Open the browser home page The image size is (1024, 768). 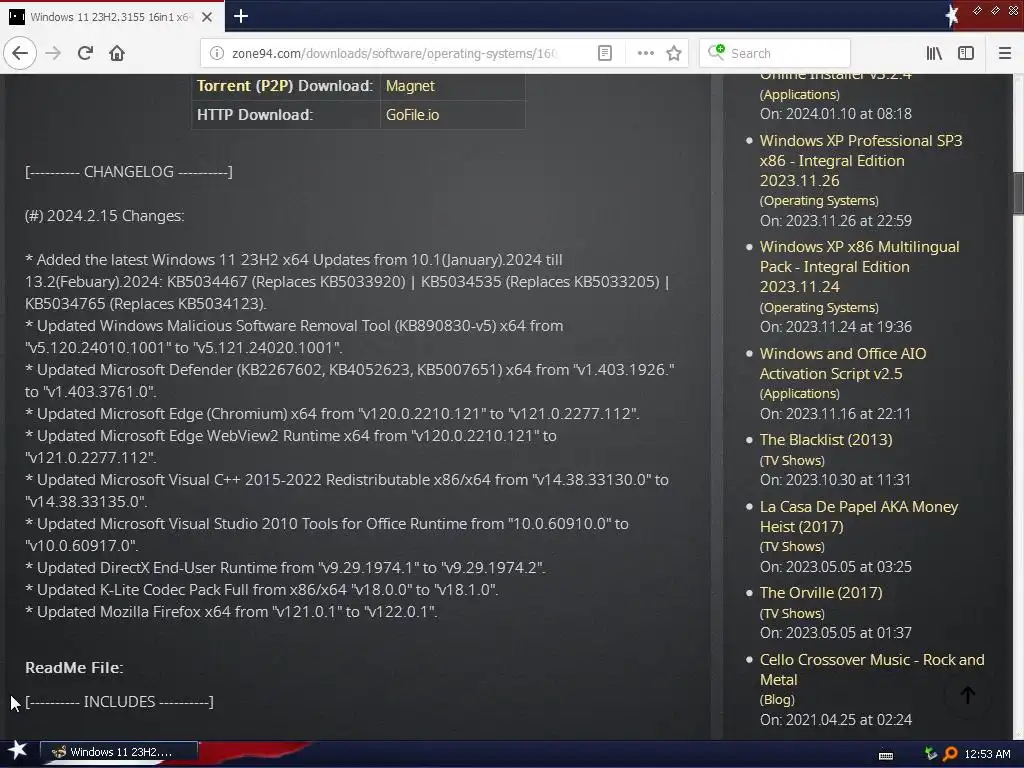[x=117, y=53]
